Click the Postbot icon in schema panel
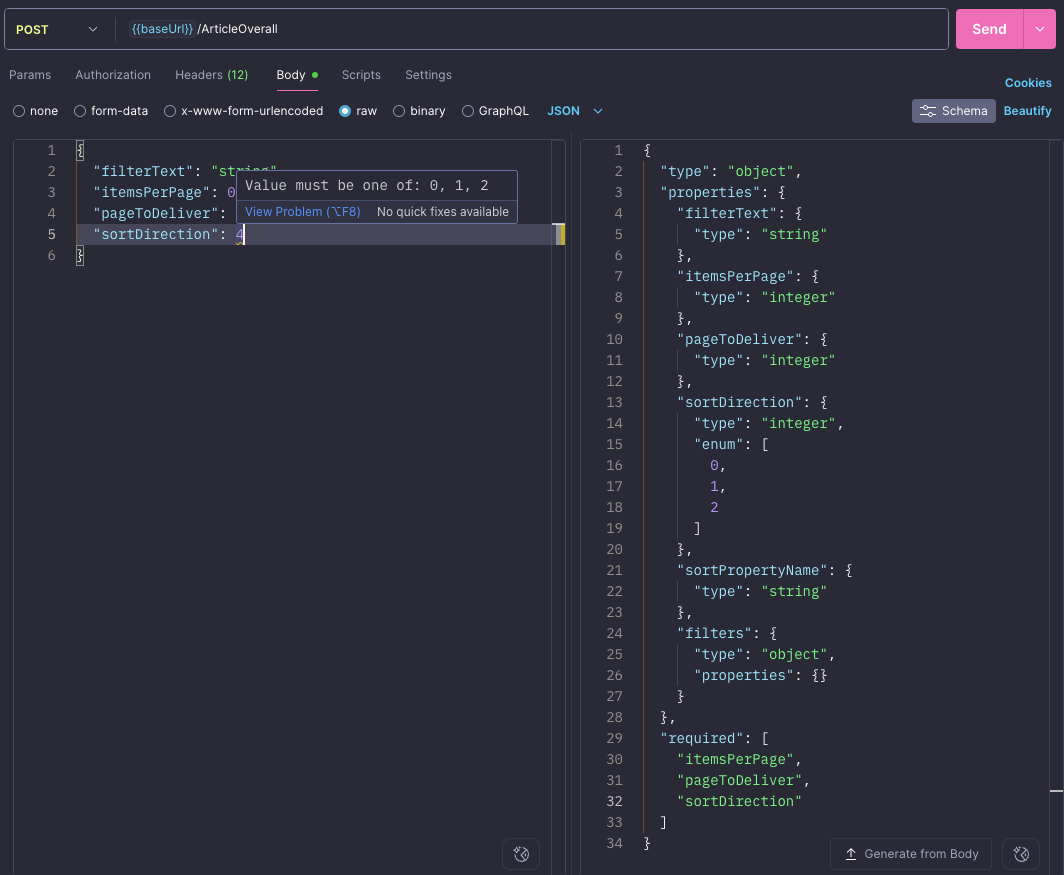This screenshot has width=1064, height=875. click(1021, 854)
